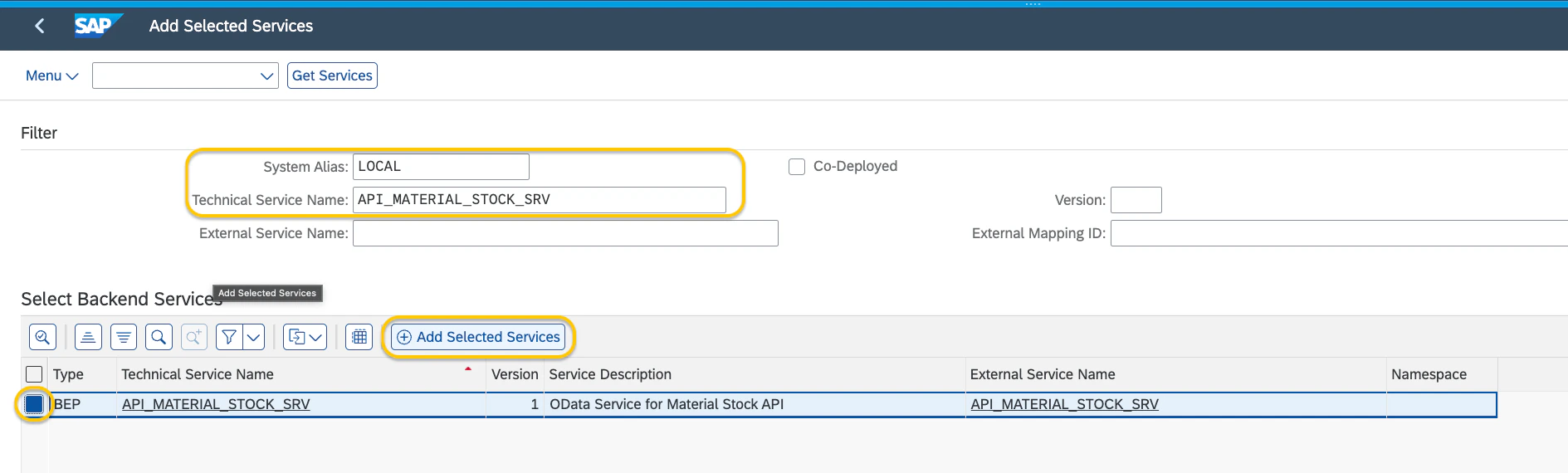
Task: Apply the Set Filter funnel icon
Action: click(229, 337)
